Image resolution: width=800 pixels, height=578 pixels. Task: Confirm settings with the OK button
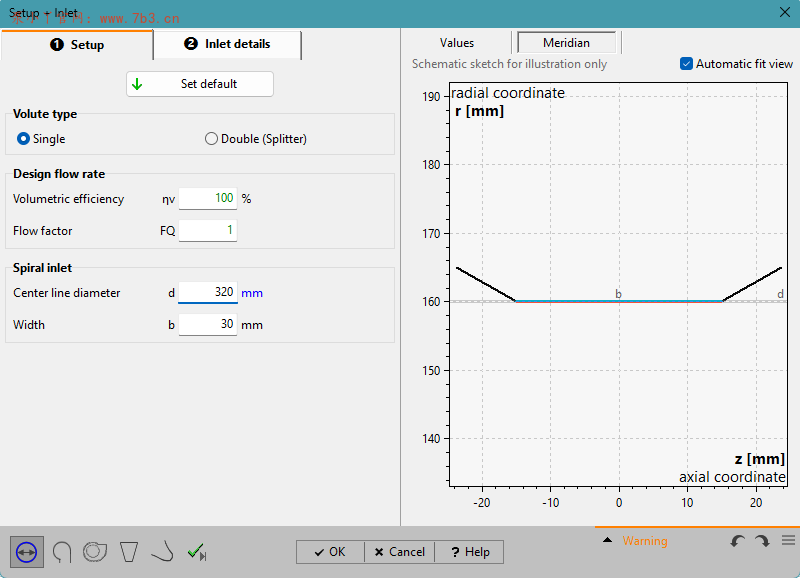point(330,552)
